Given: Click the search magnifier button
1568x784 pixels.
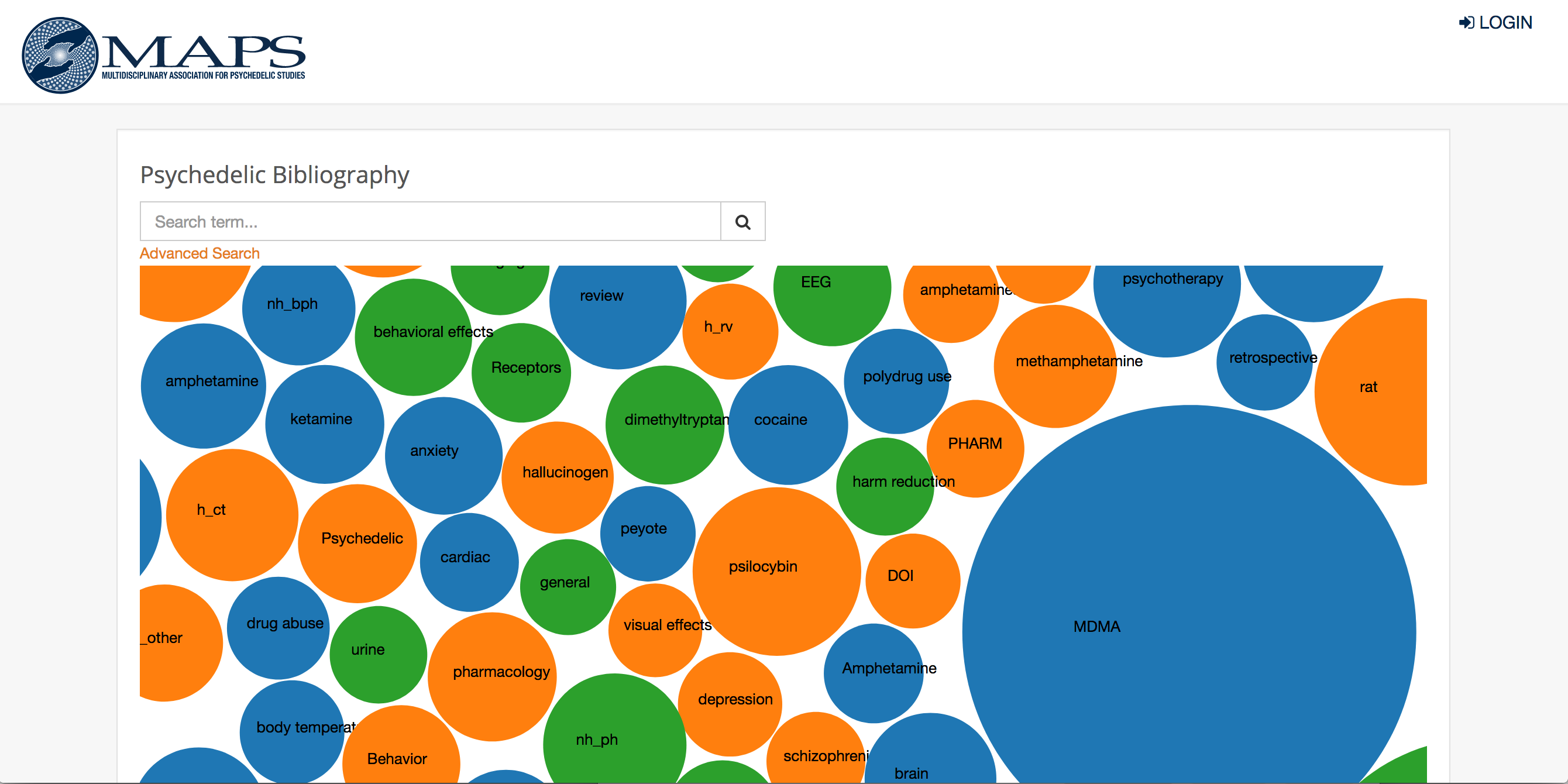Looking at the screenshot, I should (742, 222).
